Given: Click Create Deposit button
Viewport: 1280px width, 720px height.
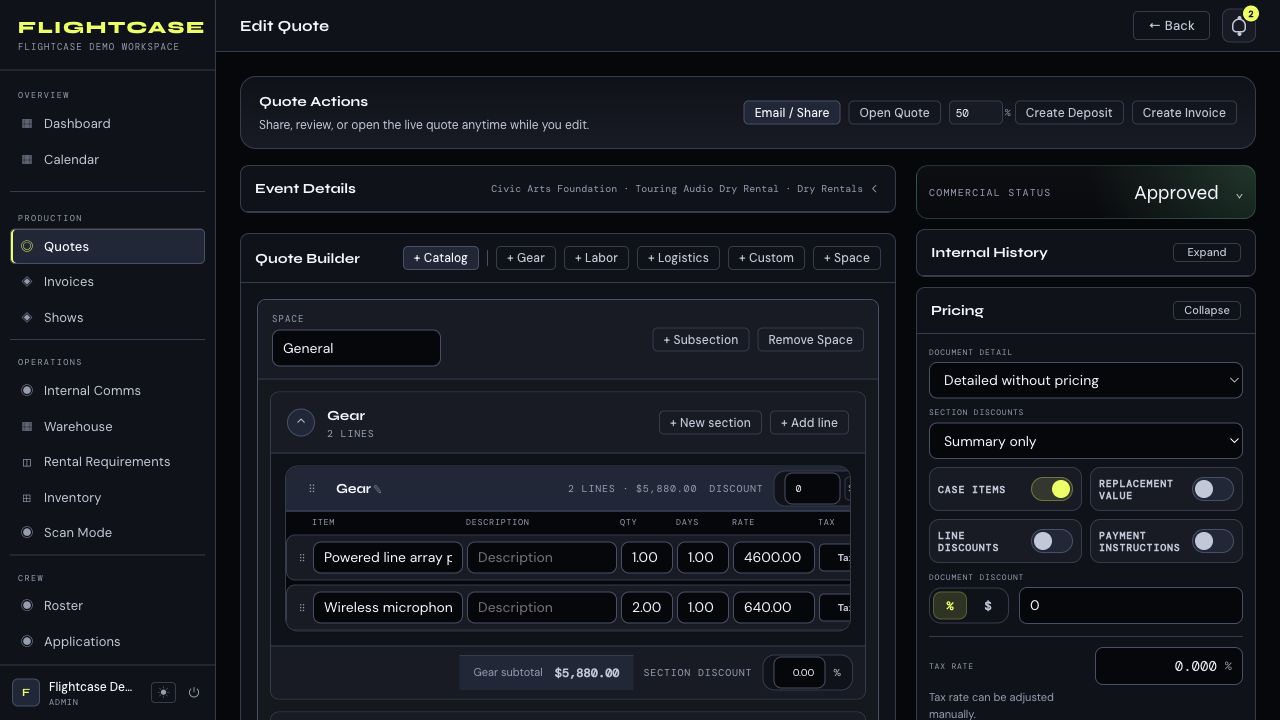Looking at the screenshot, I should (1069, 113).
